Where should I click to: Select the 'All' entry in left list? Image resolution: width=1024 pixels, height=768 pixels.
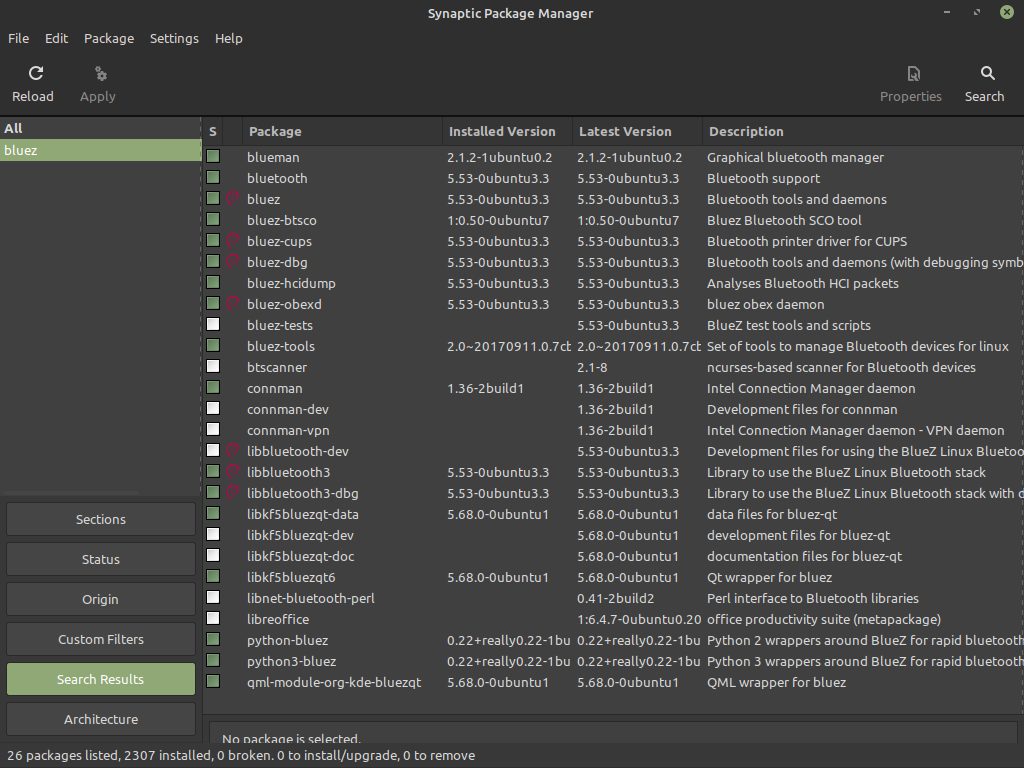pos(14,128)
